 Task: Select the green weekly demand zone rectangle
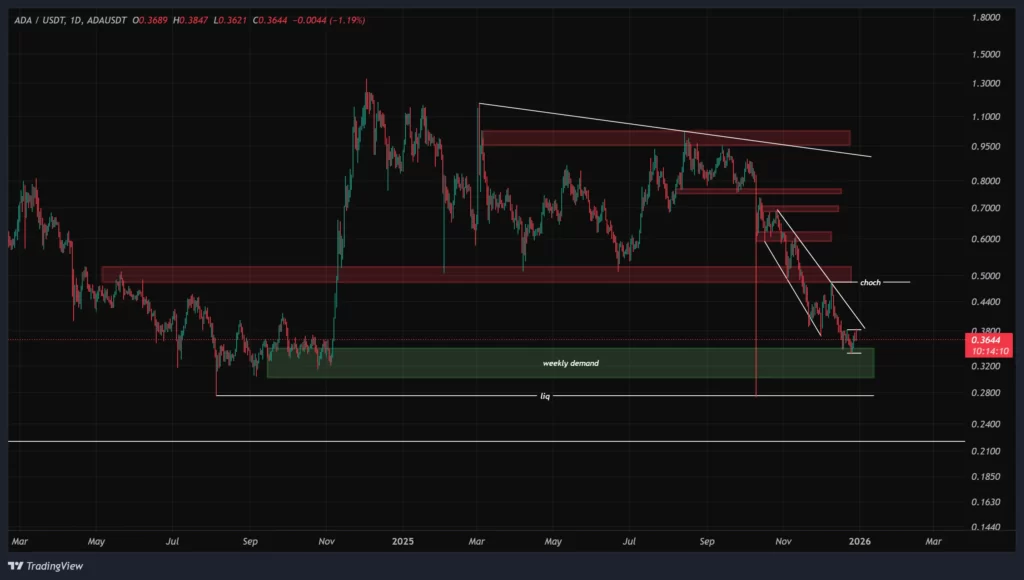coord(570,363)
